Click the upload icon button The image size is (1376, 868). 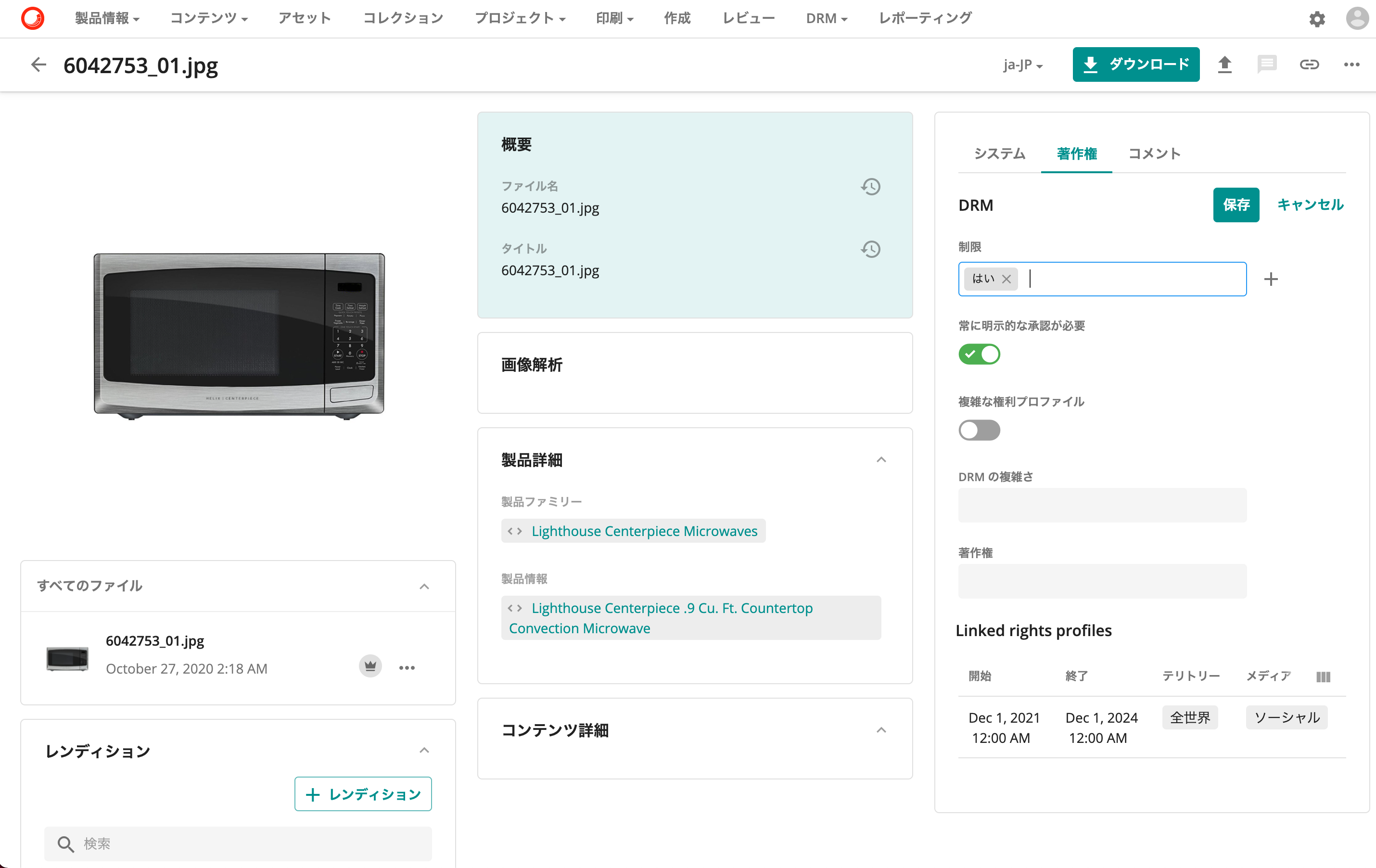1224,65
